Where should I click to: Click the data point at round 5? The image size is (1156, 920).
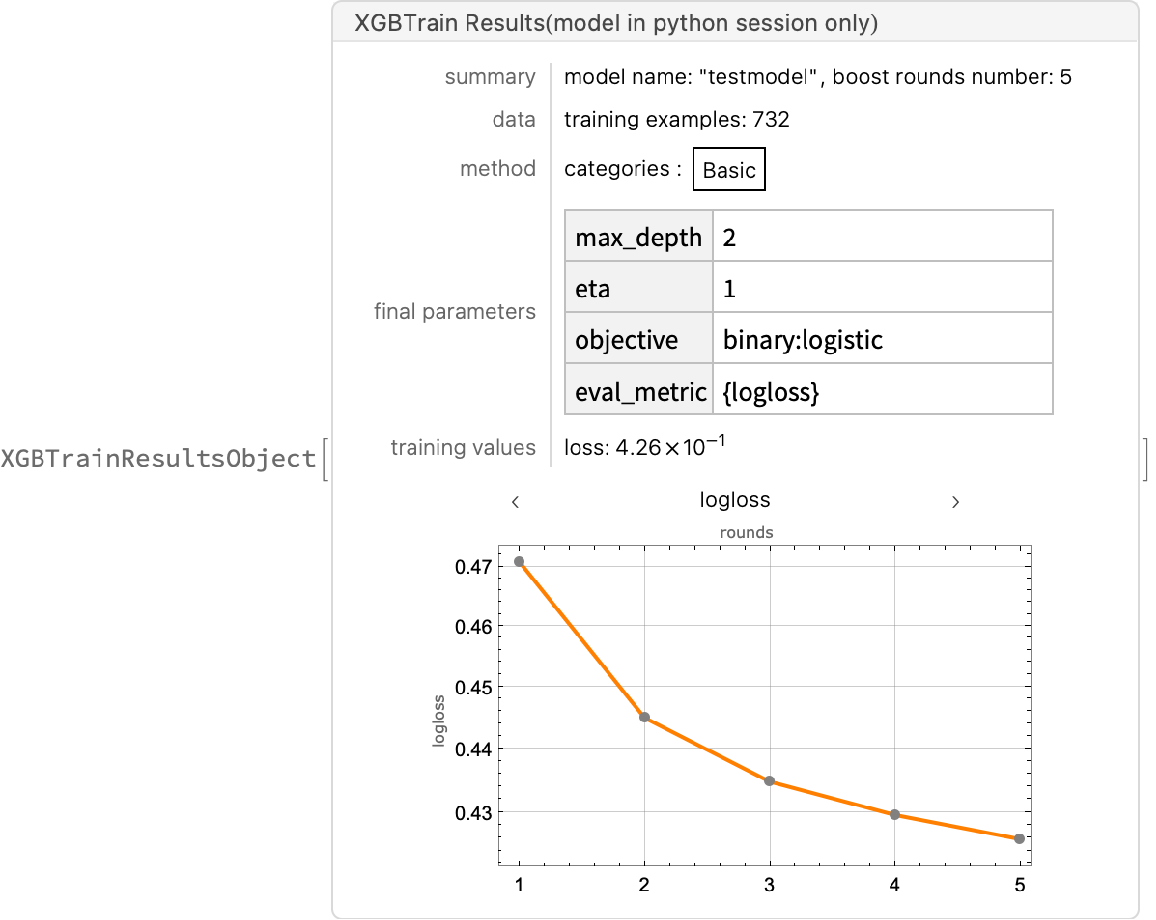pyautogui.click(x=1019, y=838)
